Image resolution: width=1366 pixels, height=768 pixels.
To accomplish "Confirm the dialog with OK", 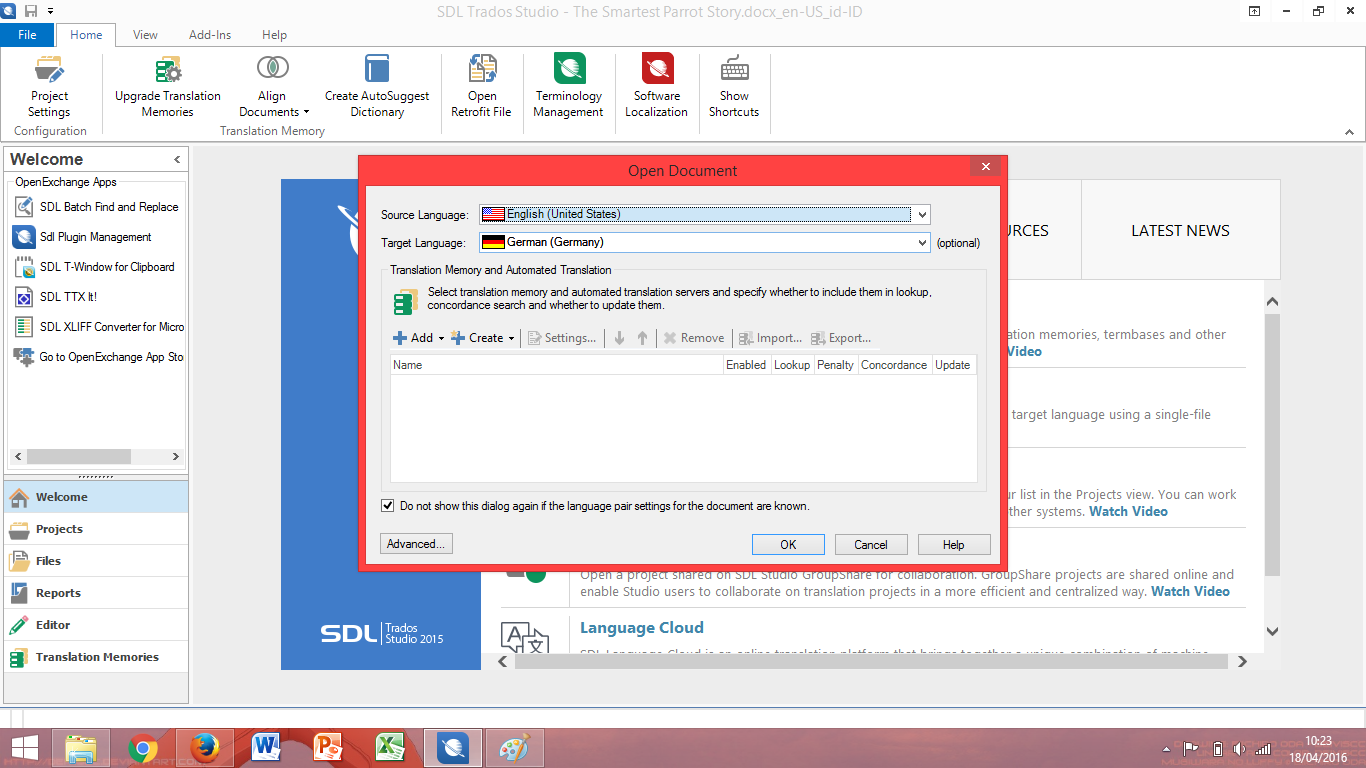I will [x=788, y=544].
